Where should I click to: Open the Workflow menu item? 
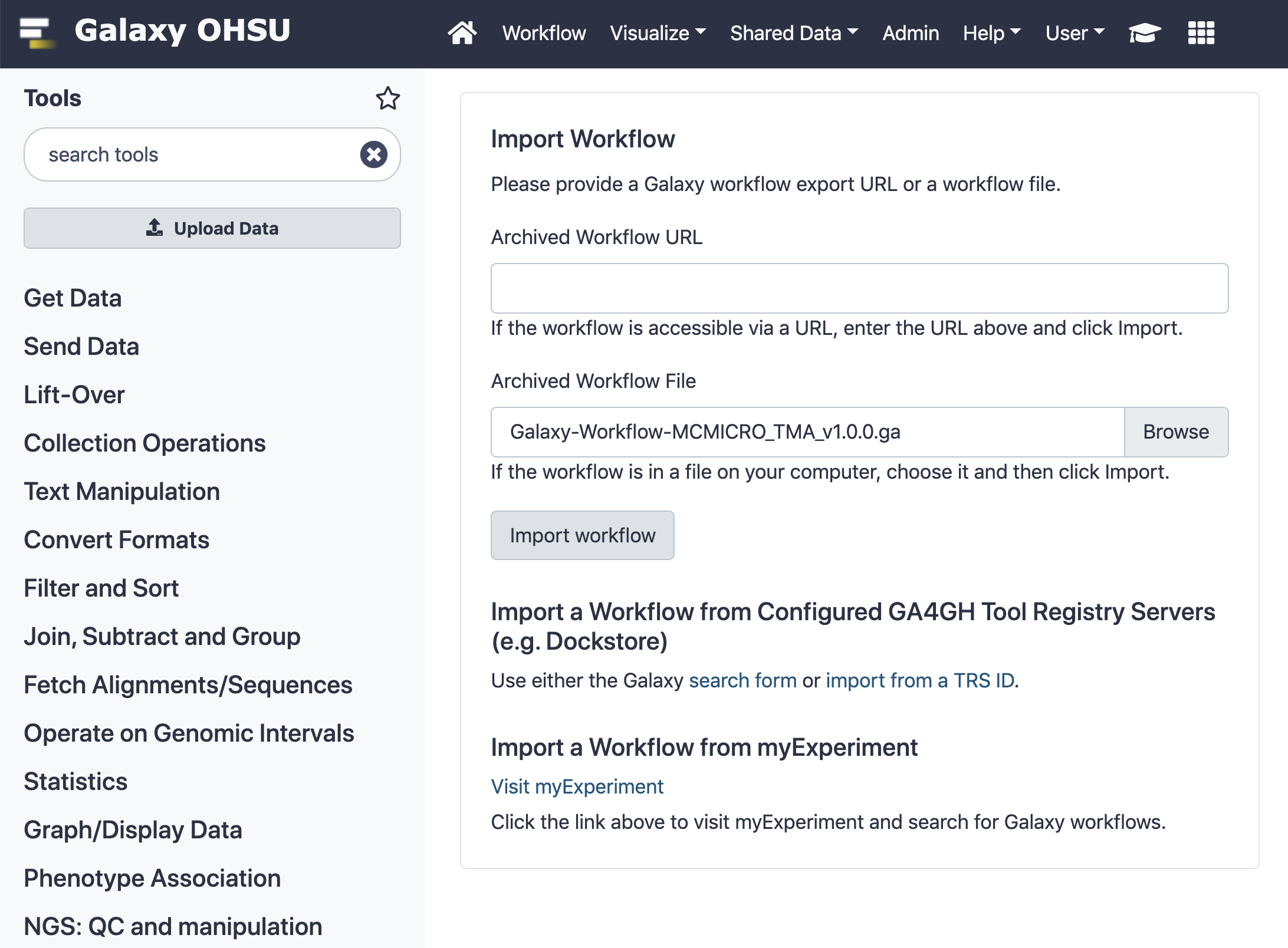coord(544,33)
